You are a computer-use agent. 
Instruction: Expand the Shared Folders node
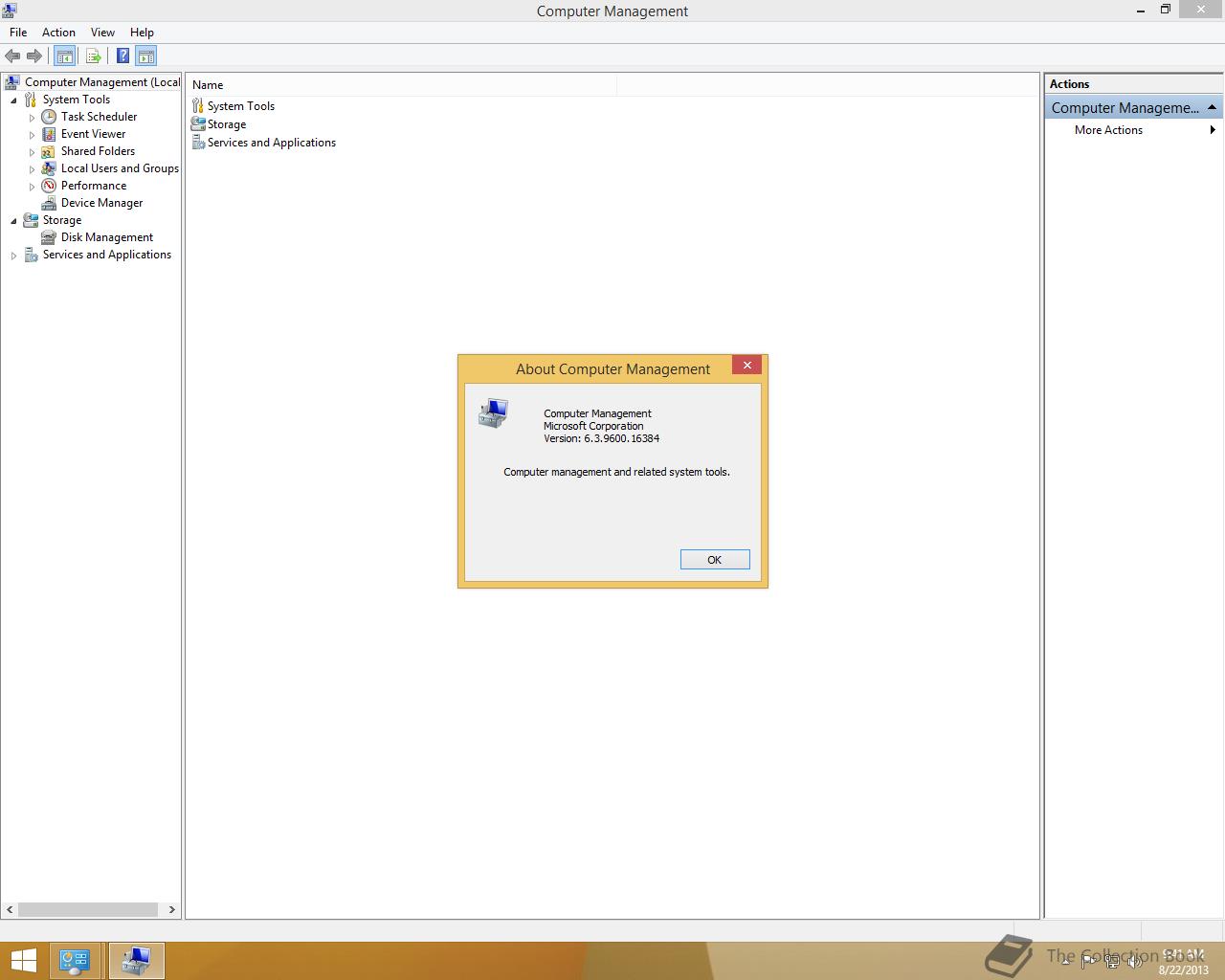[x=32, y=152]
